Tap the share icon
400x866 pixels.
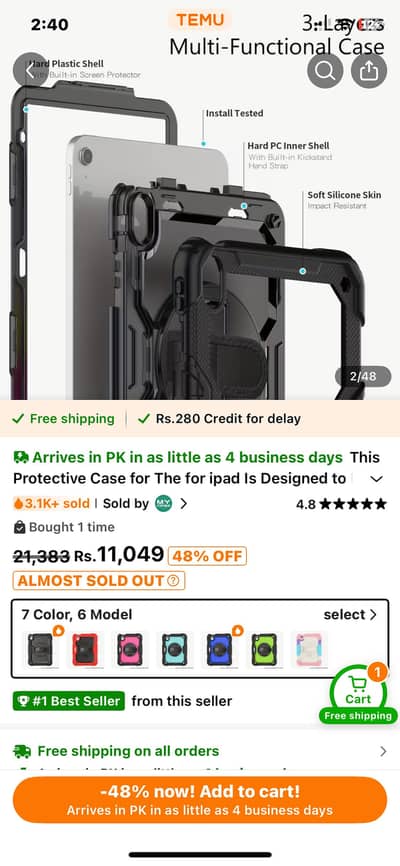pyautogui.click(x=370, y=70)
